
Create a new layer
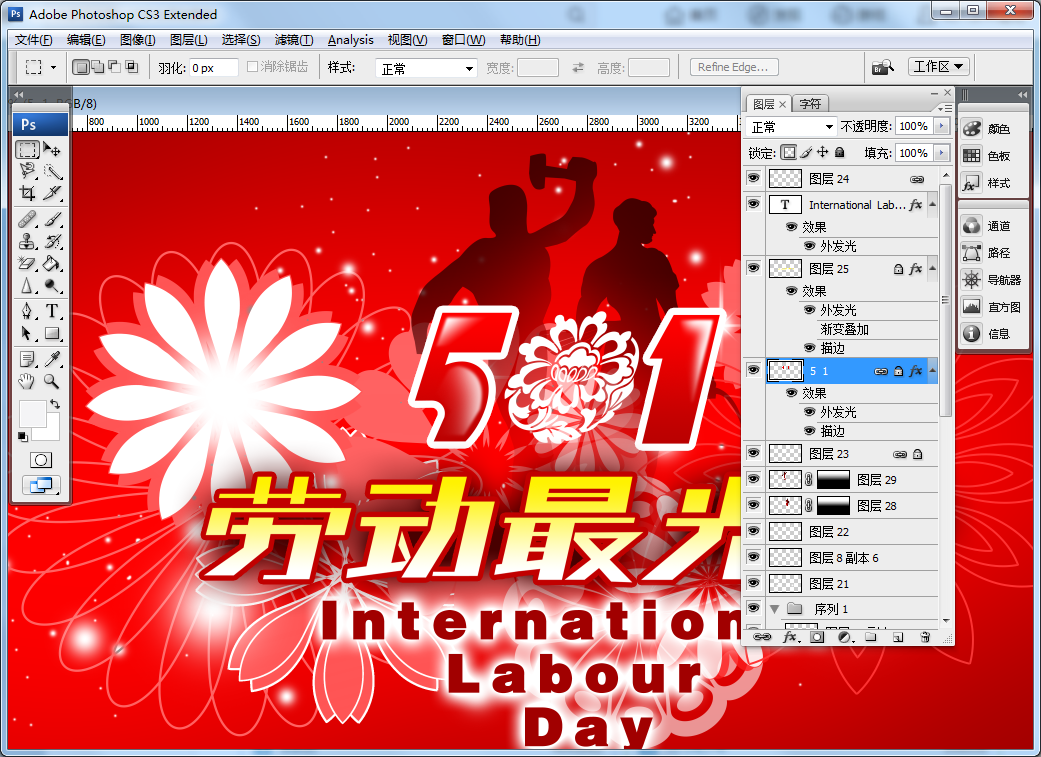(898, 637)
